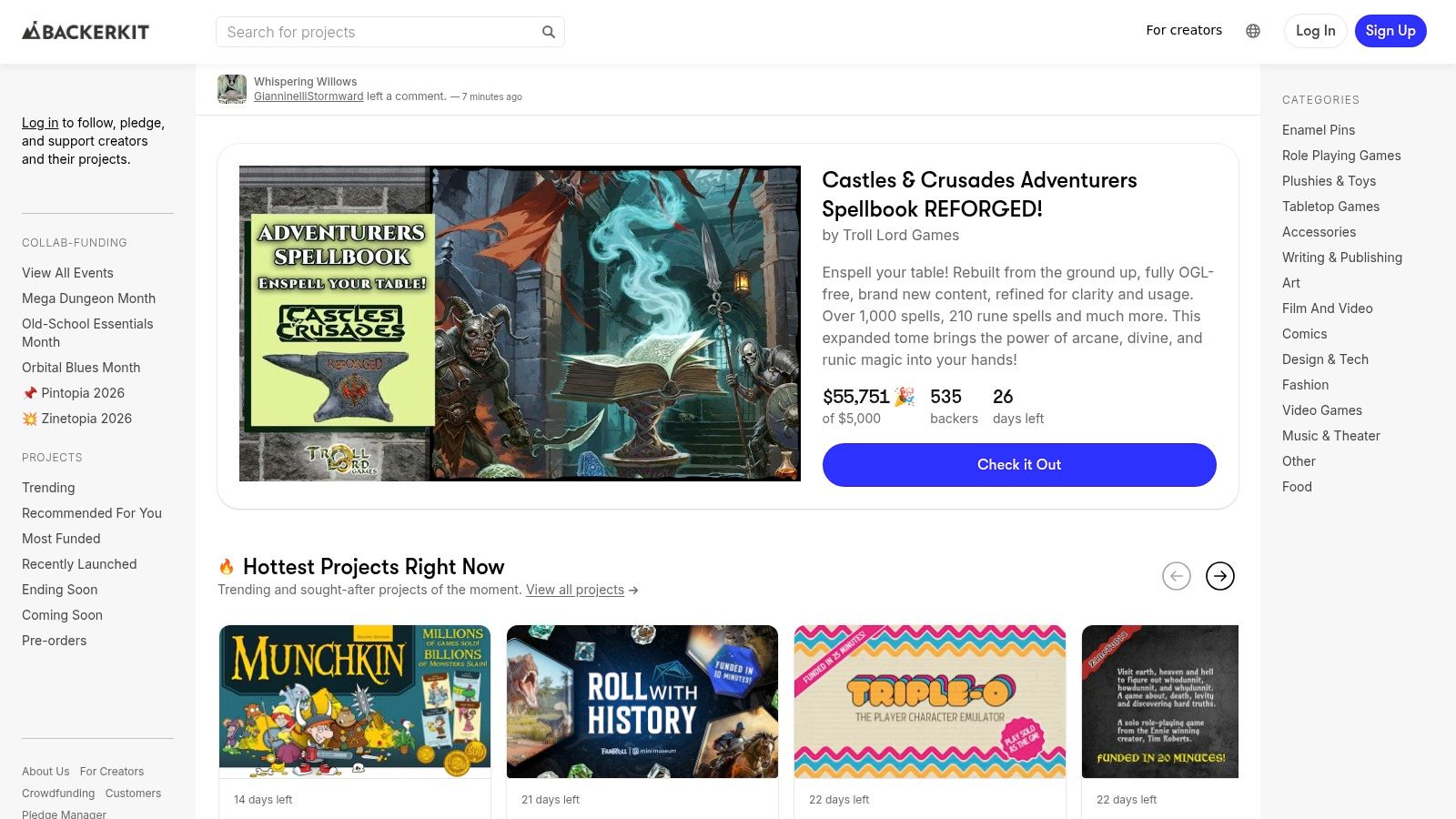Click the previous carousel arrow
The width and height of the screenshot is (1456, 819).
(x=1177, y=576)
